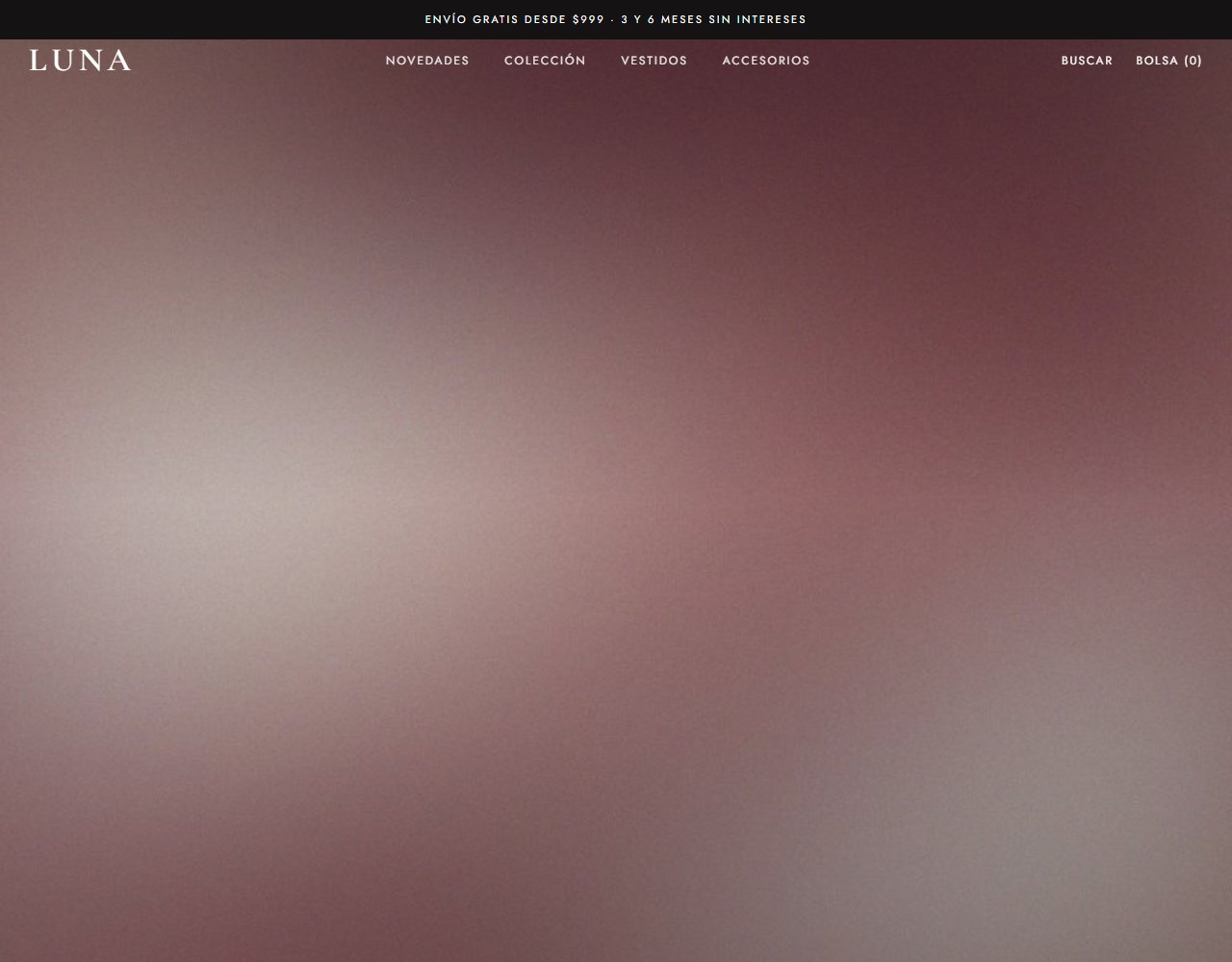Click the LUNA brand logo
This screenshot has width=1232, height=962.
pos(80,61)
